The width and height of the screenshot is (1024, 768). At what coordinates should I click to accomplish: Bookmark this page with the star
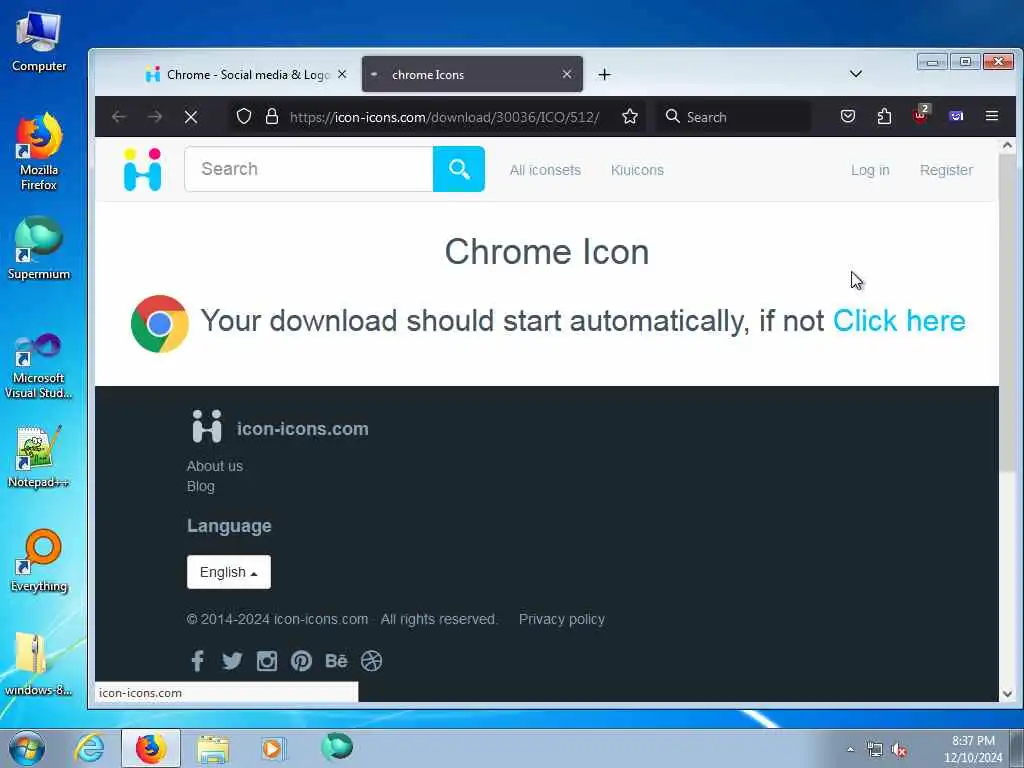click(x=630, y=117)
